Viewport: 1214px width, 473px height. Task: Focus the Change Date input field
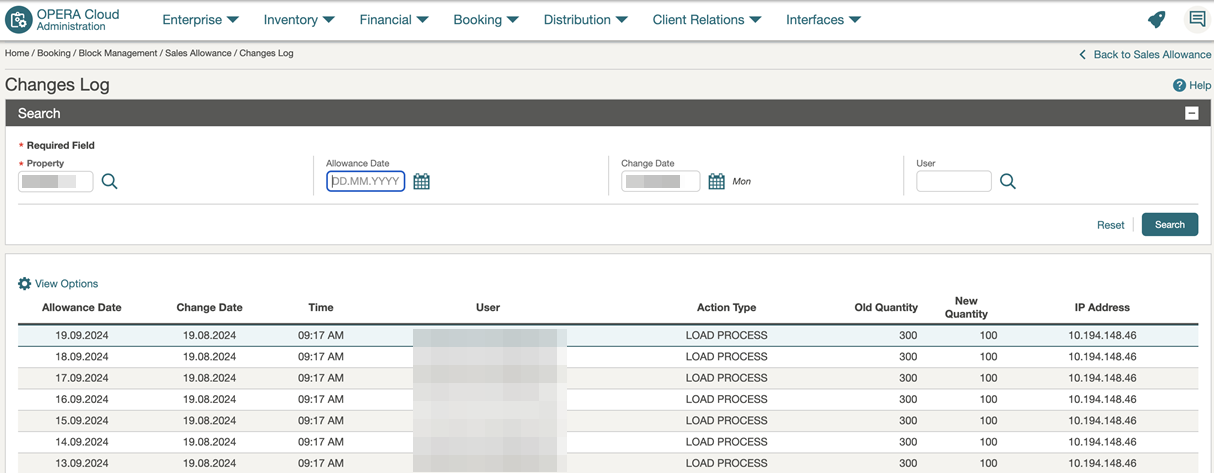click(661, 181)
